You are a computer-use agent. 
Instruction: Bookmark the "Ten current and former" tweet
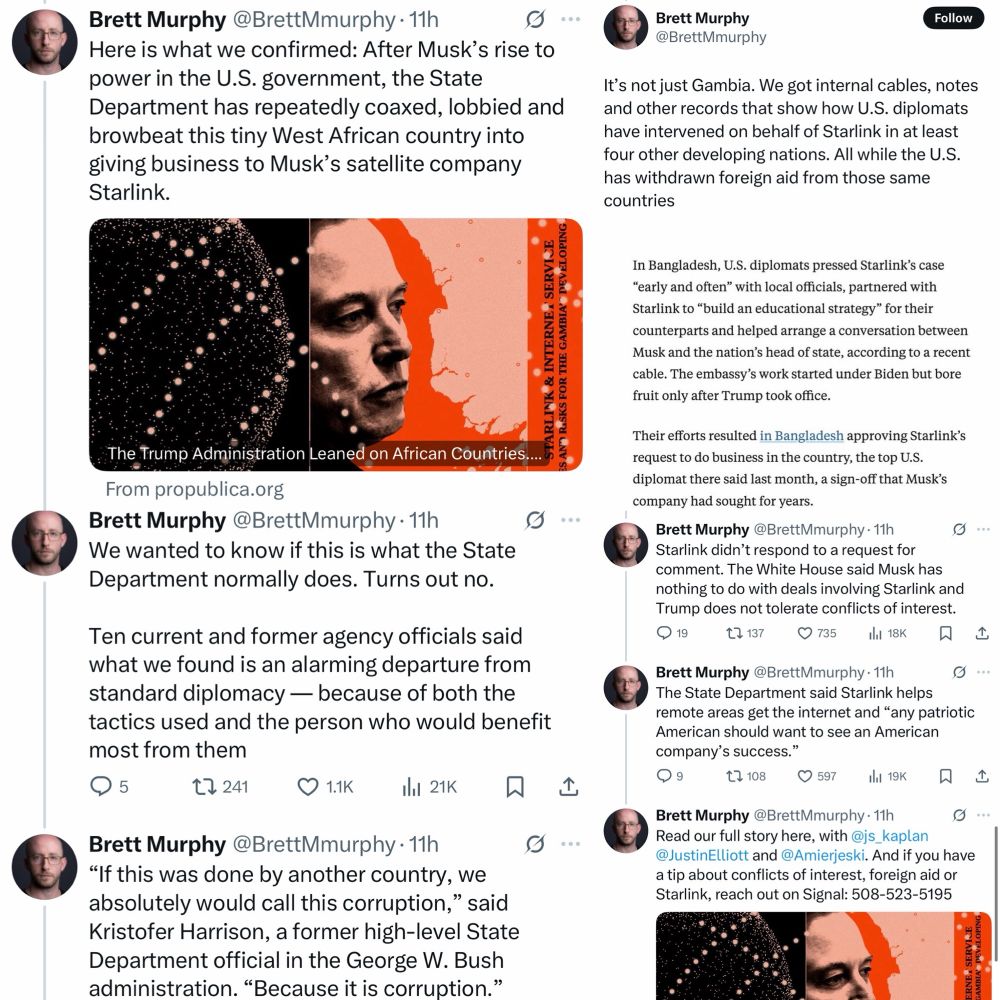515,786
